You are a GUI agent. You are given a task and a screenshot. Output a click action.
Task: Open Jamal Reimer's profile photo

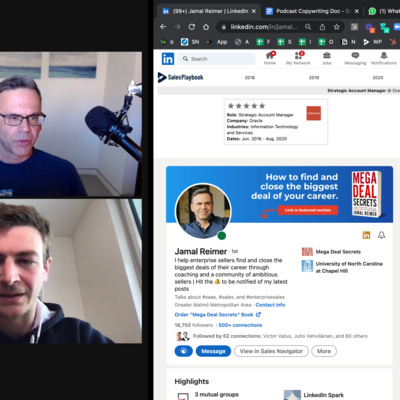(203, 211)
